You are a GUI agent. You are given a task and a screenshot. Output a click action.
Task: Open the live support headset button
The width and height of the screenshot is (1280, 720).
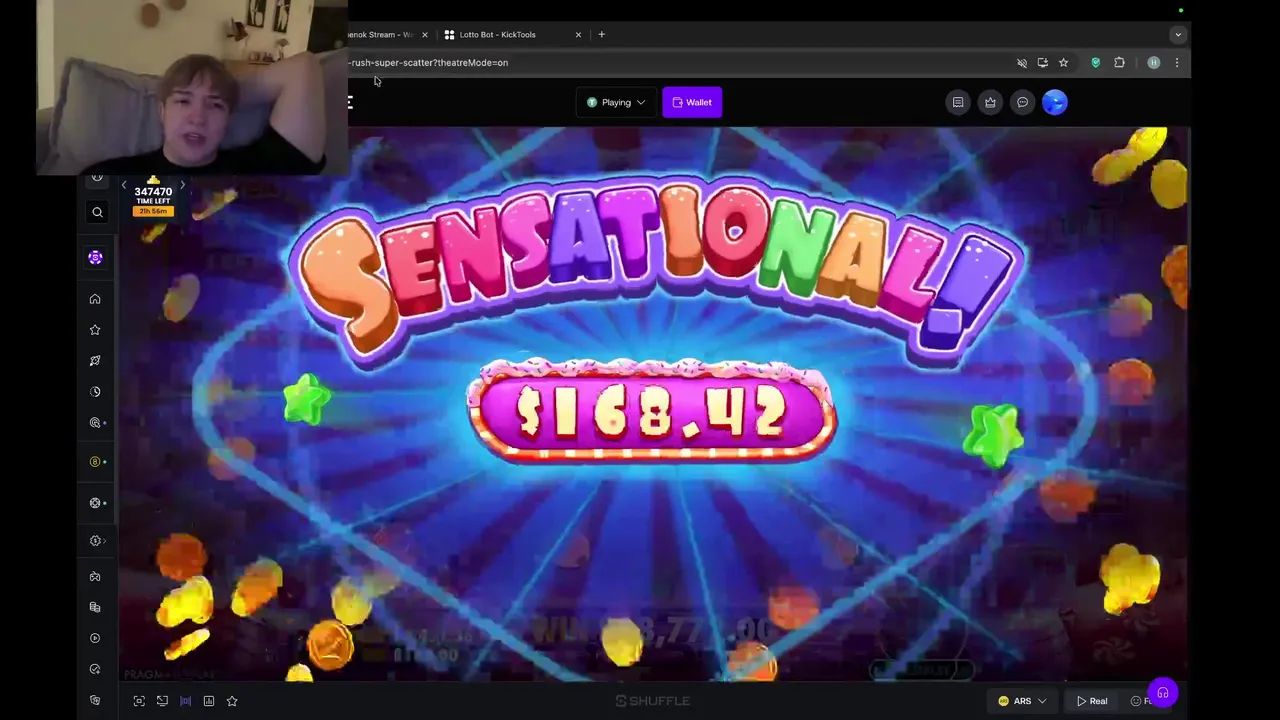pyautogui.click(x=1162, y=692)
